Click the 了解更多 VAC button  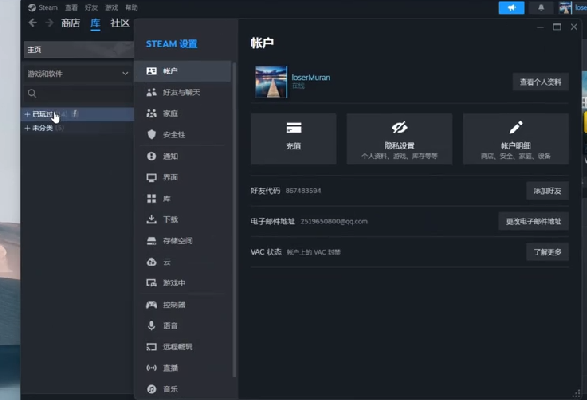[x=547, y=252]
